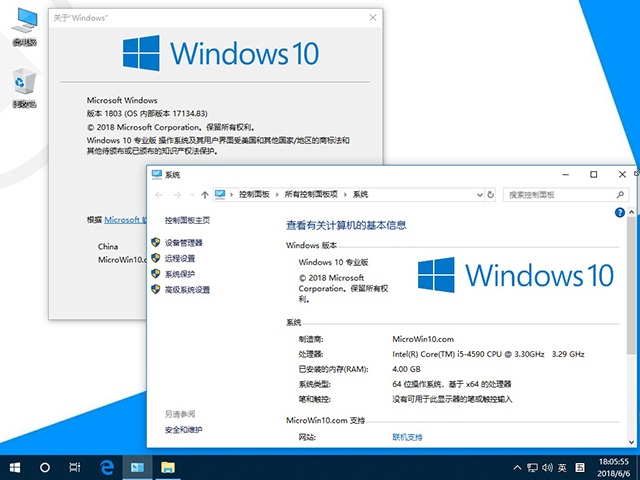Open network icon in system tray

(532, 468)
